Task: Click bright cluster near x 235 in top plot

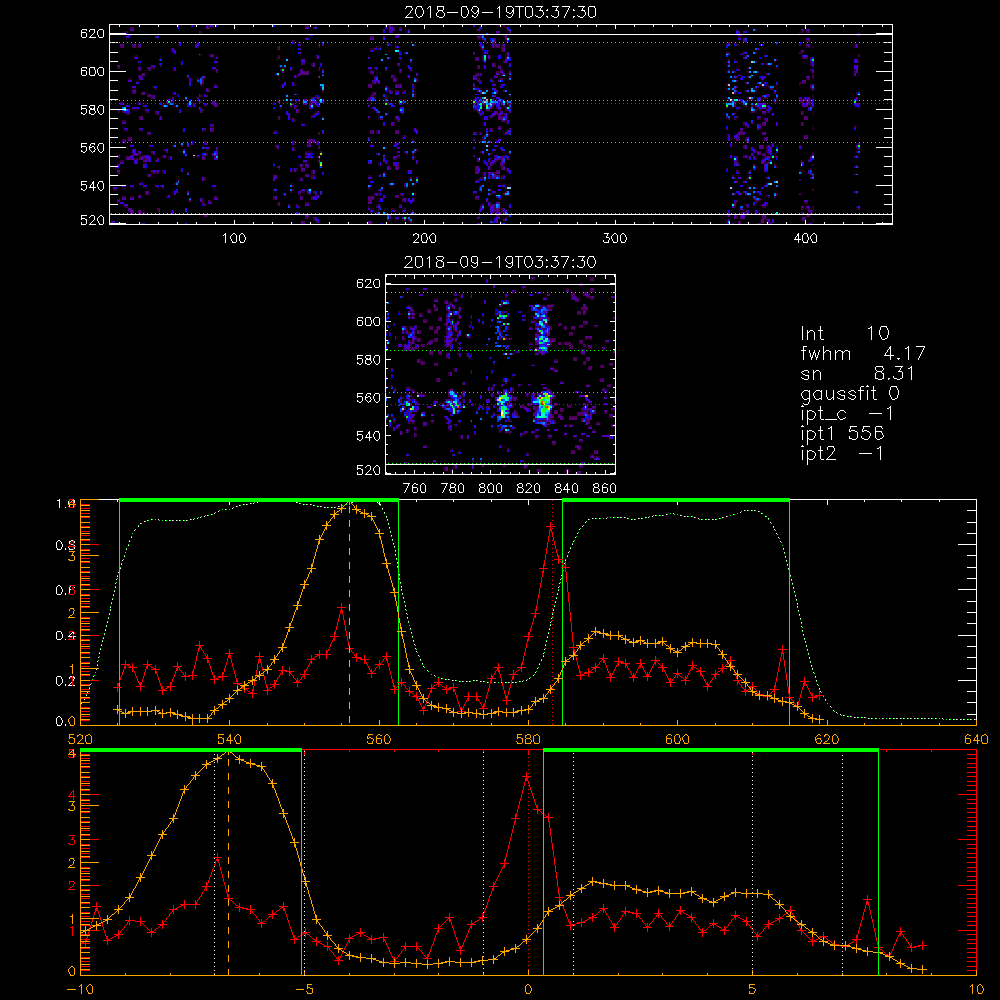Action: (487, 102)
